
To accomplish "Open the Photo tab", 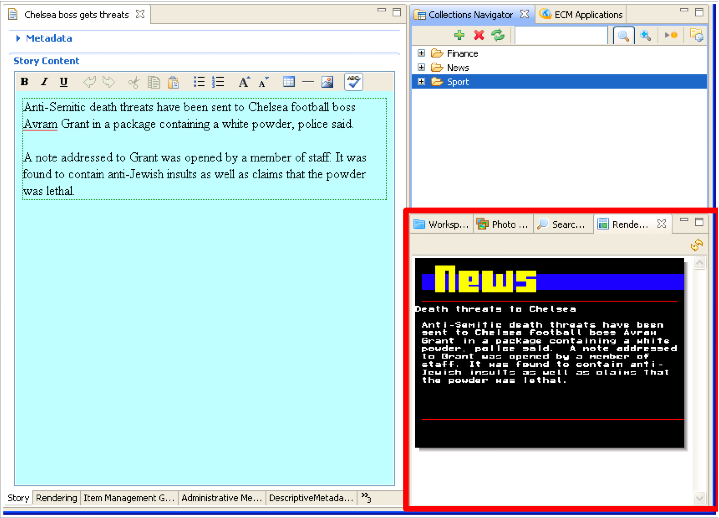I will tap(503, 225).
